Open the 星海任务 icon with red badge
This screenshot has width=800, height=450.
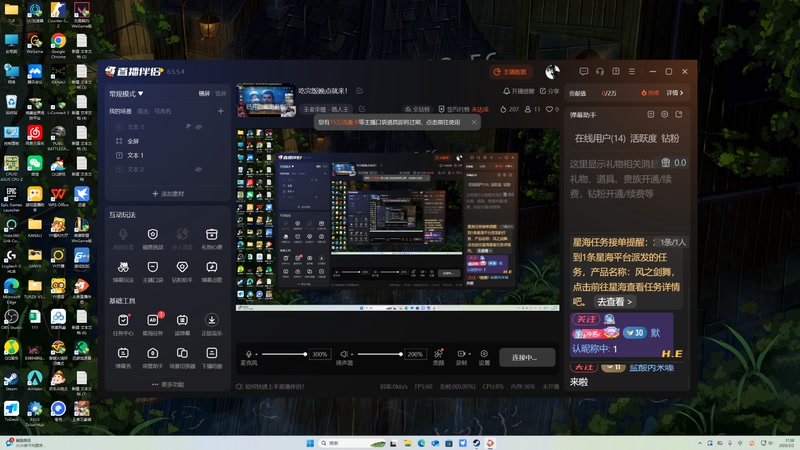153,320
